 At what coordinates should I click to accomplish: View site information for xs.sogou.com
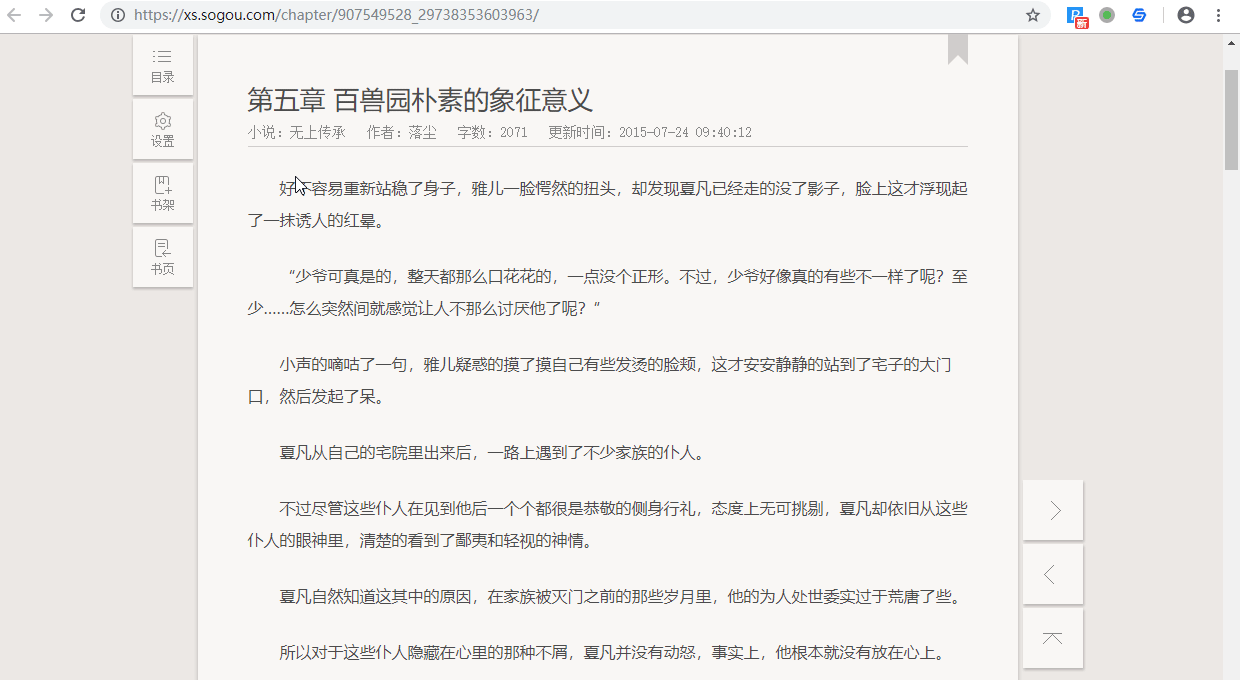click(x=118, y=15)
